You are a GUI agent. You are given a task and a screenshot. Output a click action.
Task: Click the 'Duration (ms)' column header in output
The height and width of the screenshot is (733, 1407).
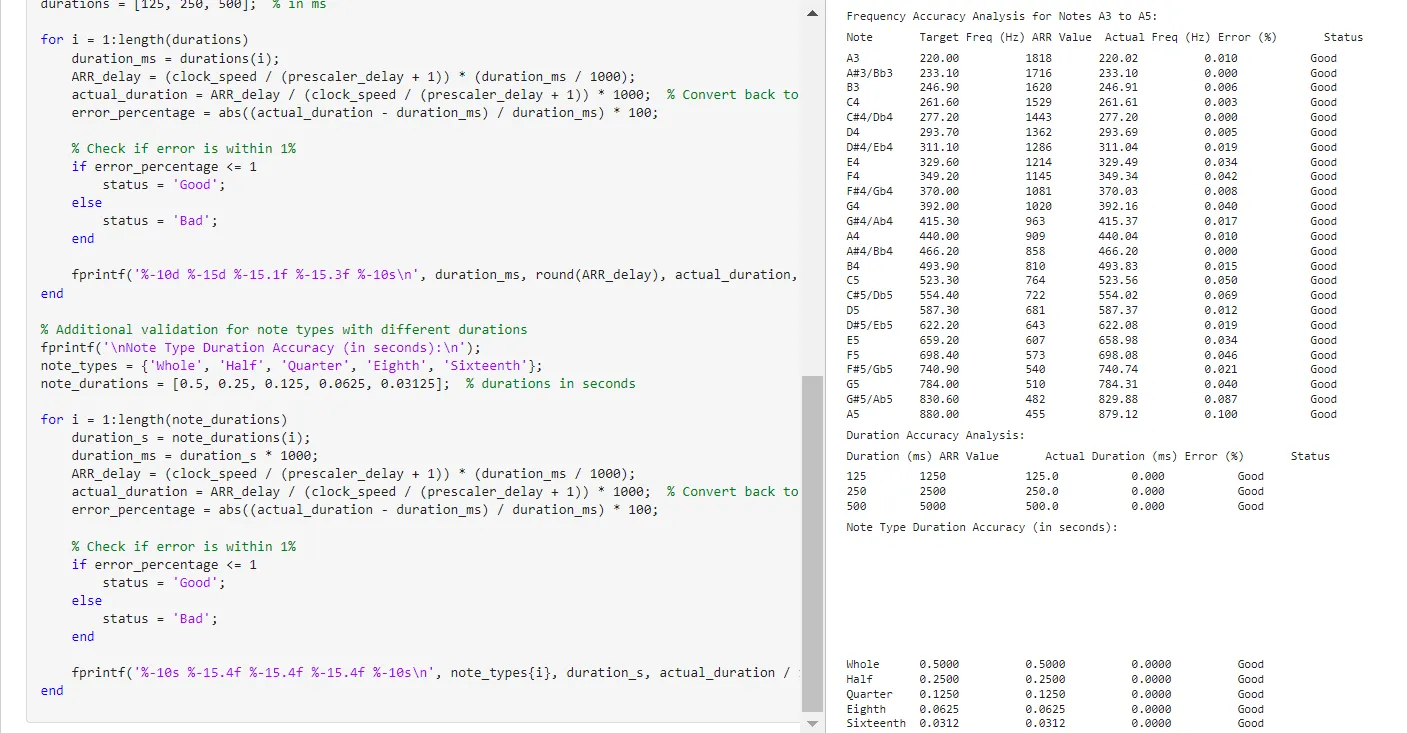[x=889, y=456]
